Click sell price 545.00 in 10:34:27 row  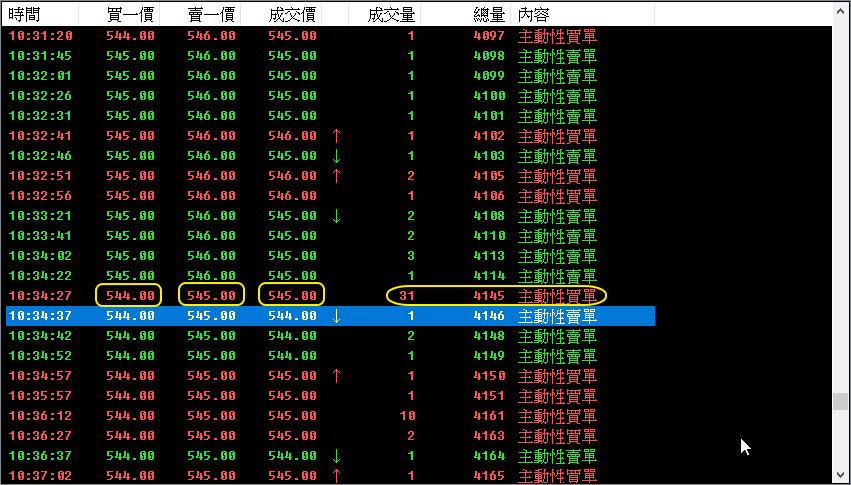(x=211, y=296)
